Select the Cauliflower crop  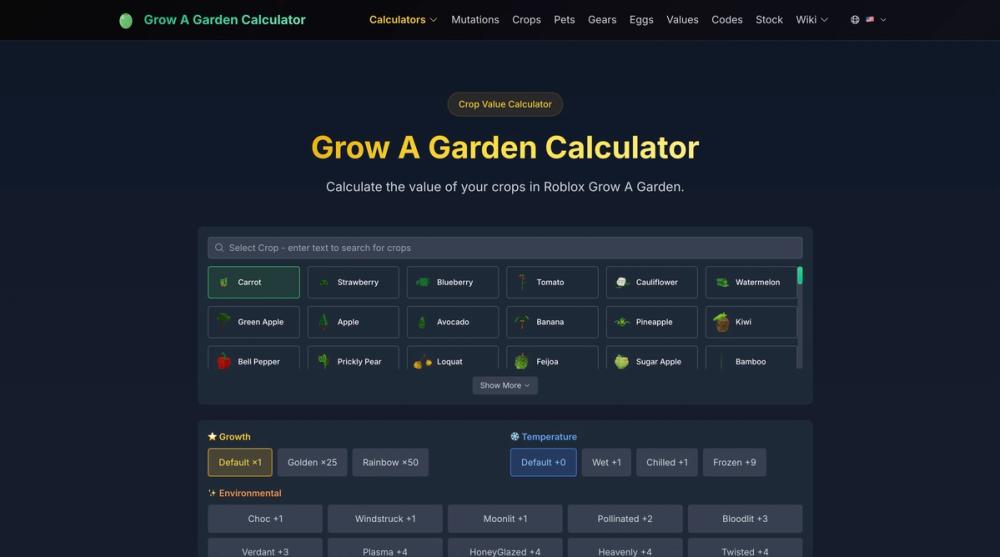[651, 282]
